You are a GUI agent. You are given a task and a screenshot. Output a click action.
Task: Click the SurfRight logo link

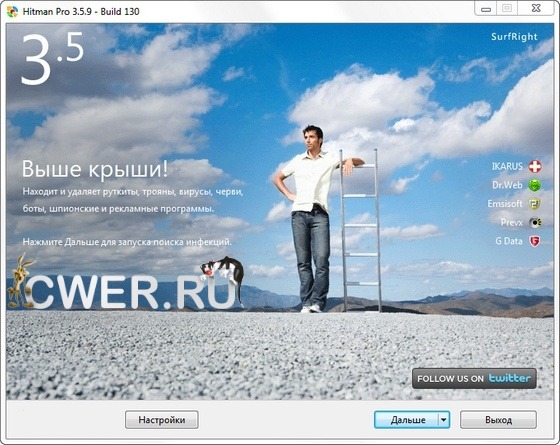pos(514,37)
